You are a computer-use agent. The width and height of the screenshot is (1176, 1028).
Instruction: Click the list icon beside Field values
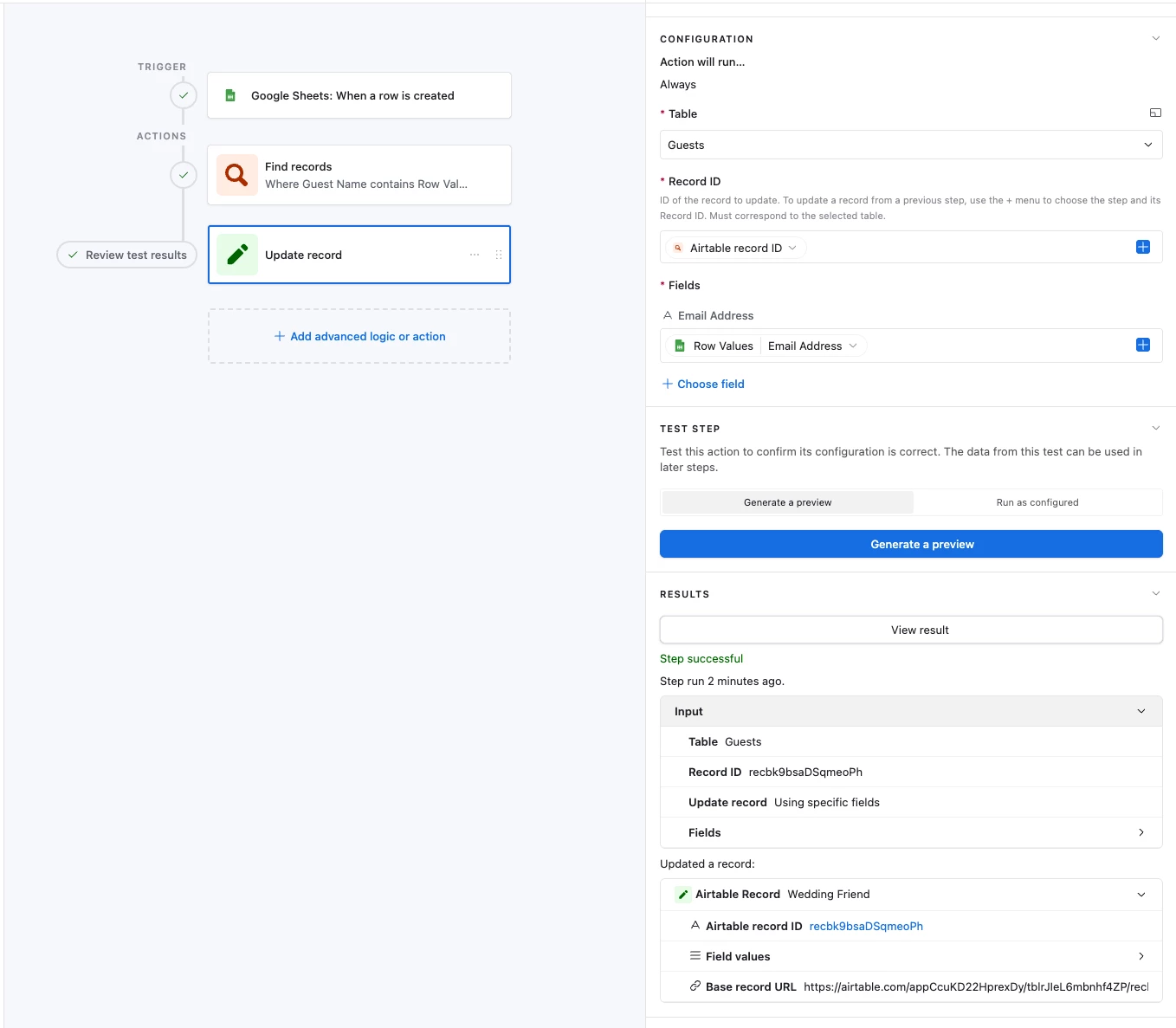[695, 955]
